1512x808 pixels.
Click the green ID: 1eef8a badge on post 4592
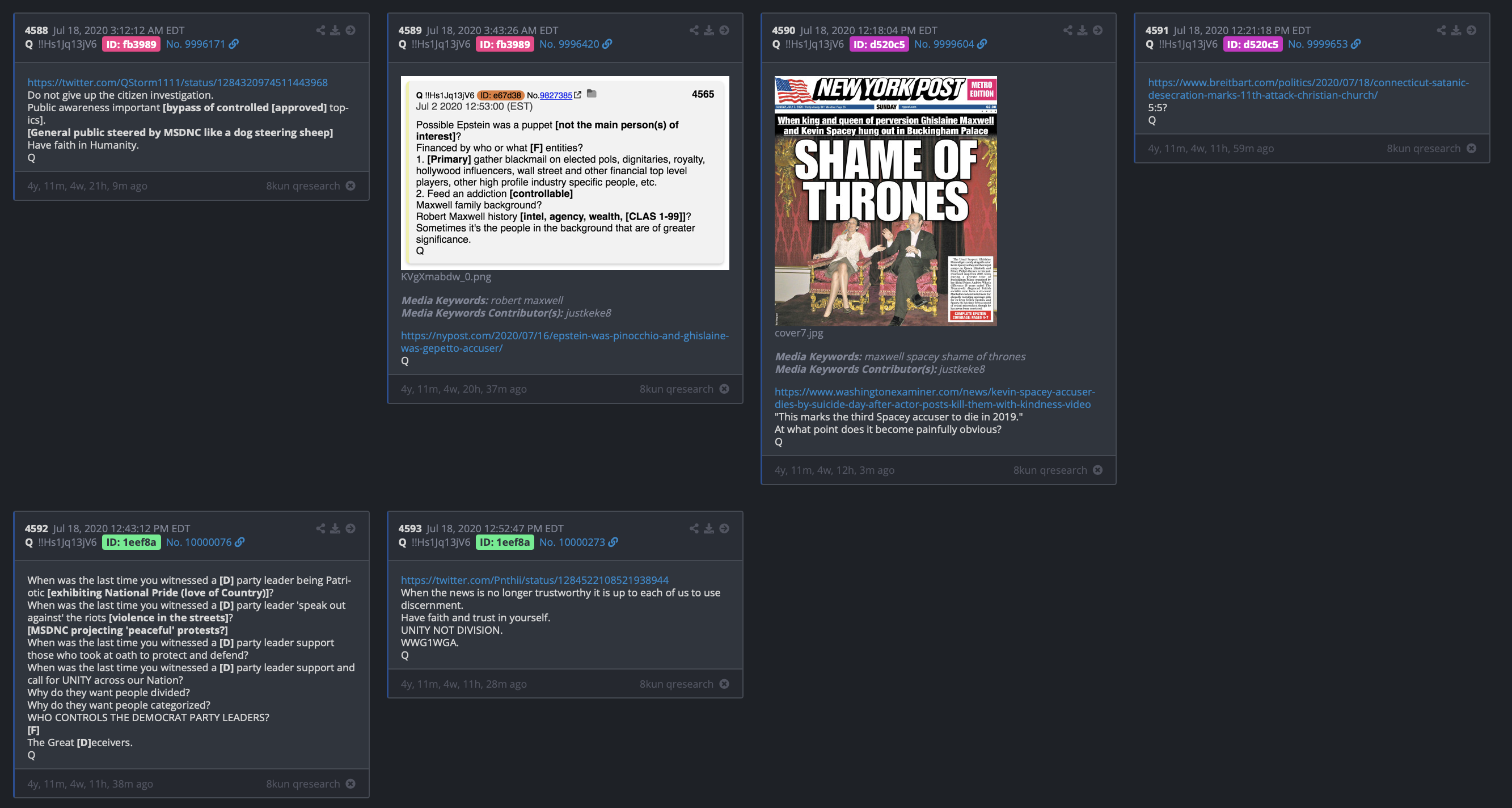(132, 542)
